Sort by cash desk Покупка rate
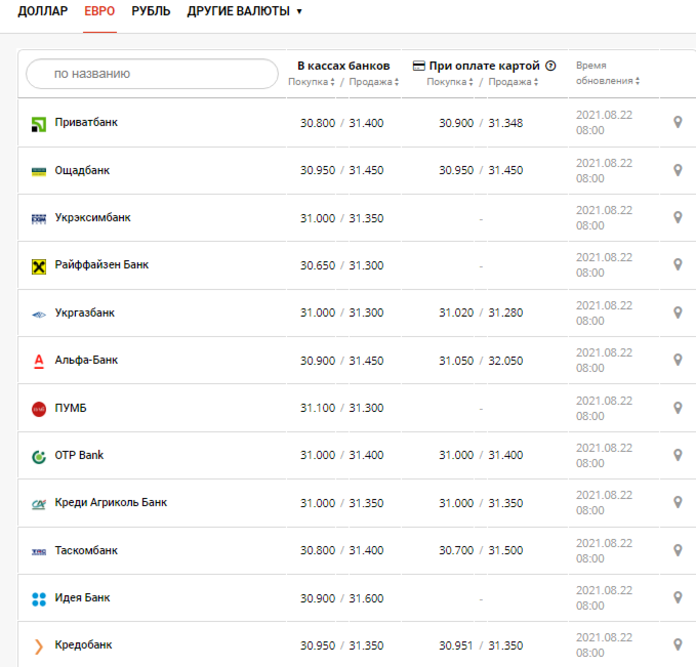Viewport: 696px width, 667px height. (311, 82)
